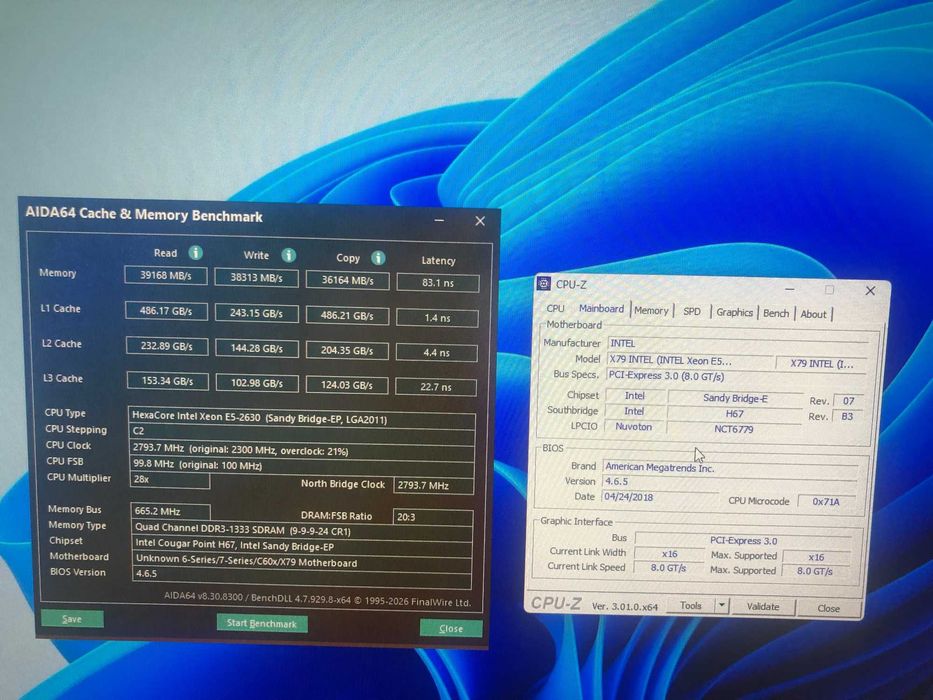Image resolution: width=933 pixels, height=700 pixels.
Task: Open the Bench tab in CPU-Z
Action: point(776,313)
